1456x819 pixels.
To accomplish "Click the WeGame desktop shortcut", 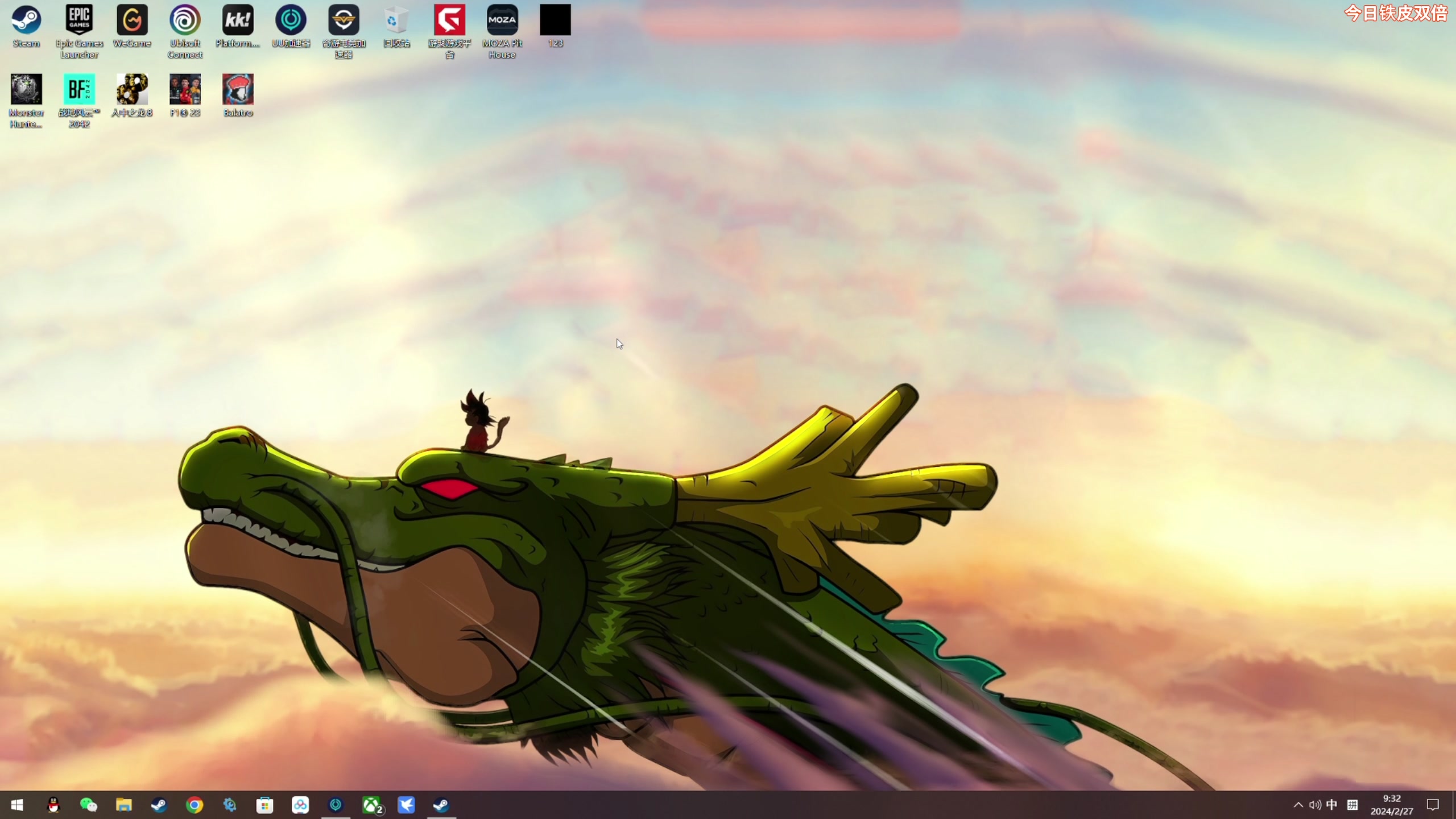I will [132, 20].
